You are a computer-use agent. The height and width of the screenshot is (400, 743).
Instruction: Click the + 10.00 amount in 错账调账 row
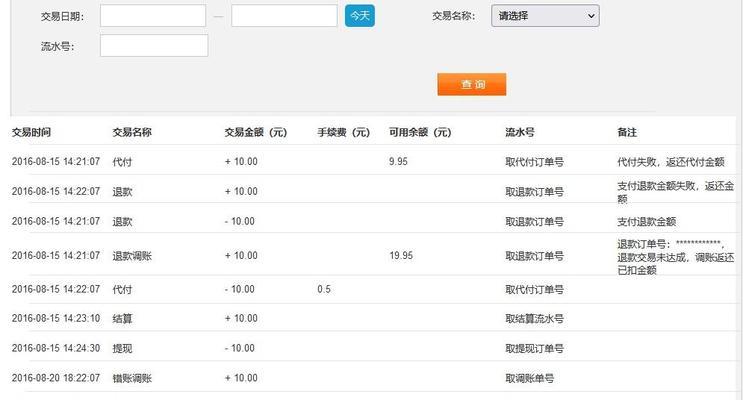241,378
